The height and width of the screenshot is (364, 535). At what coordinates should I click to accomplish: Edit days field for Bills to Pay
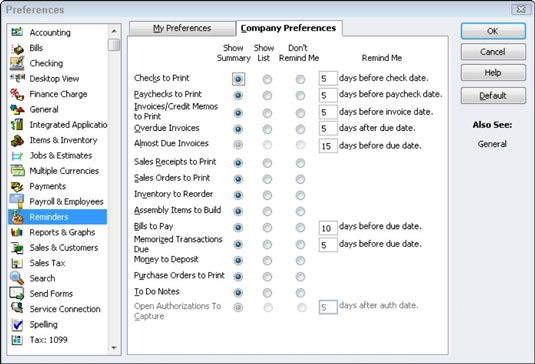tap(328, 228)
